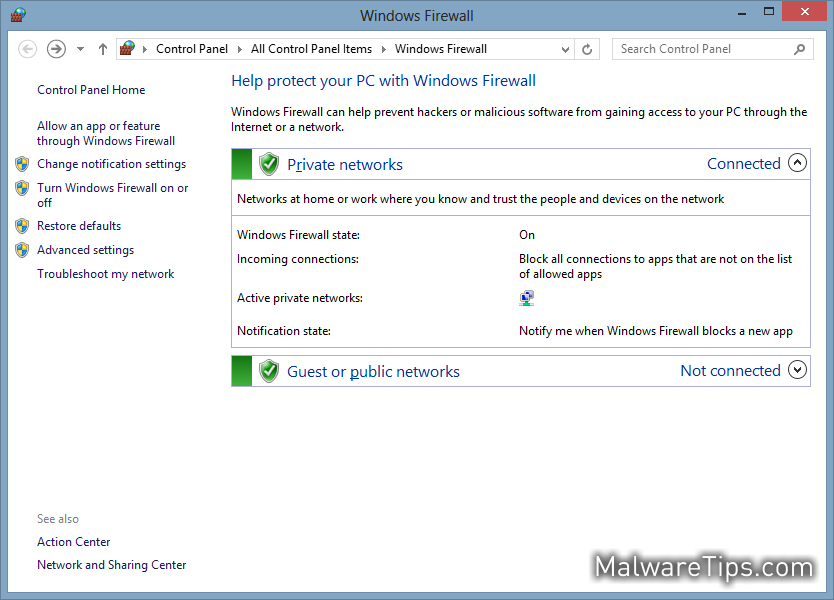Viewport: 834px width, 600px height.
Task: Open address bar history dropdown
Action: pyautogui.click(x=565, y=49)
